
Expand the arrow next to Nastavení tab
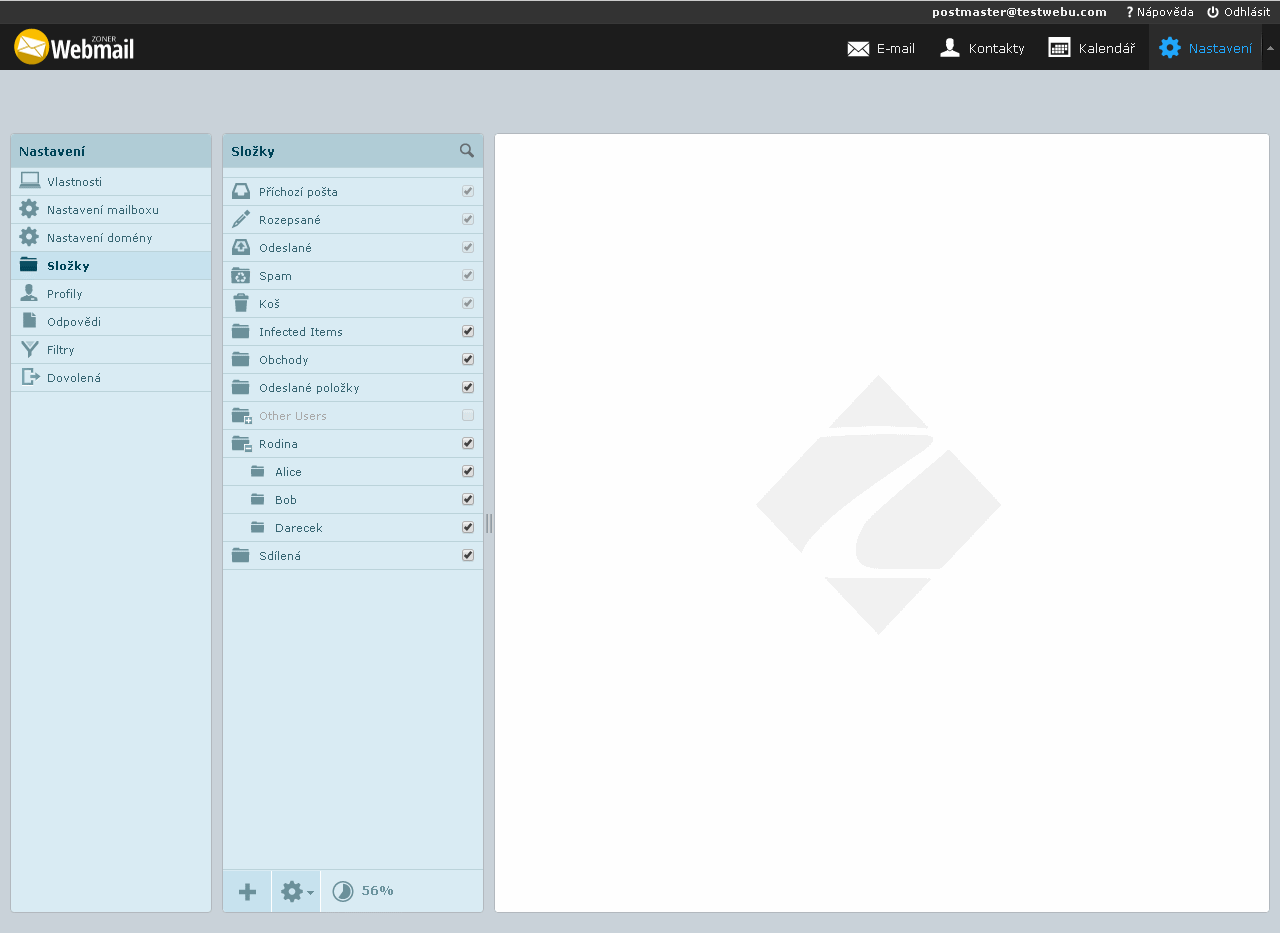(1270, 48)
